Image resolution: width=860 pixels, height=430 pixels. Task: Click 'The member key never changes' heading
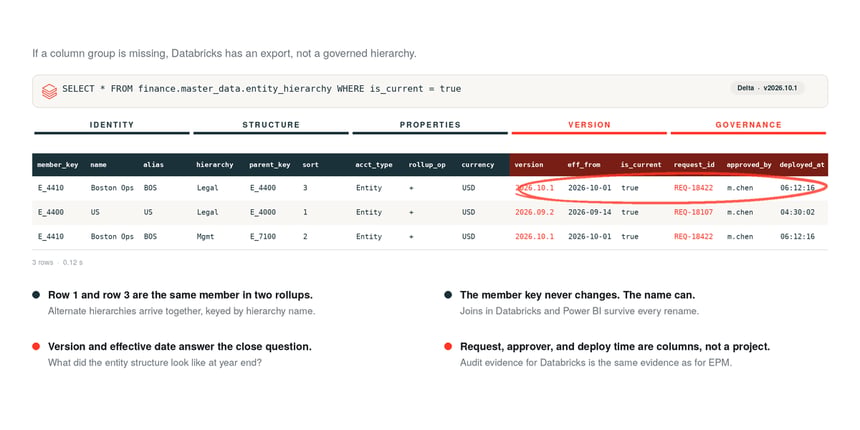point(578,295)
